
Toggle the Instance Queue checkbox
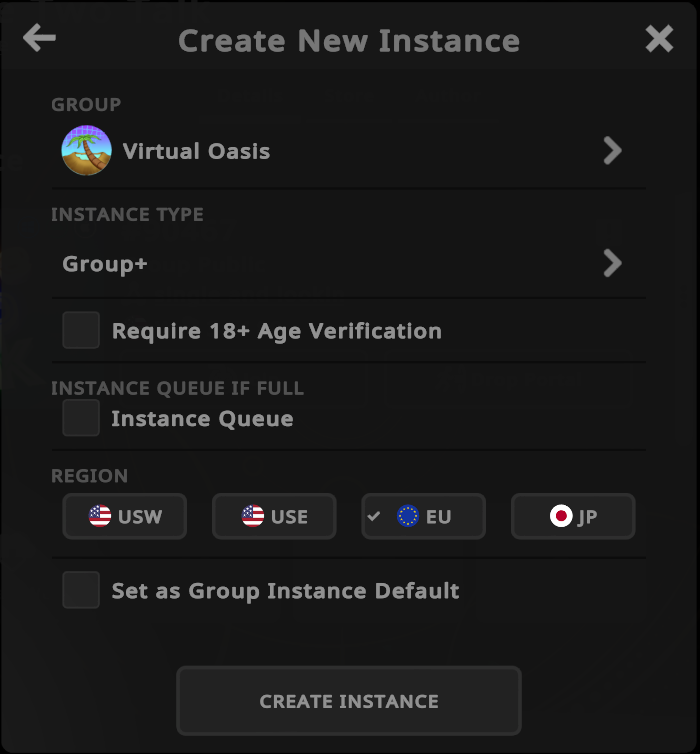(81, 418)
